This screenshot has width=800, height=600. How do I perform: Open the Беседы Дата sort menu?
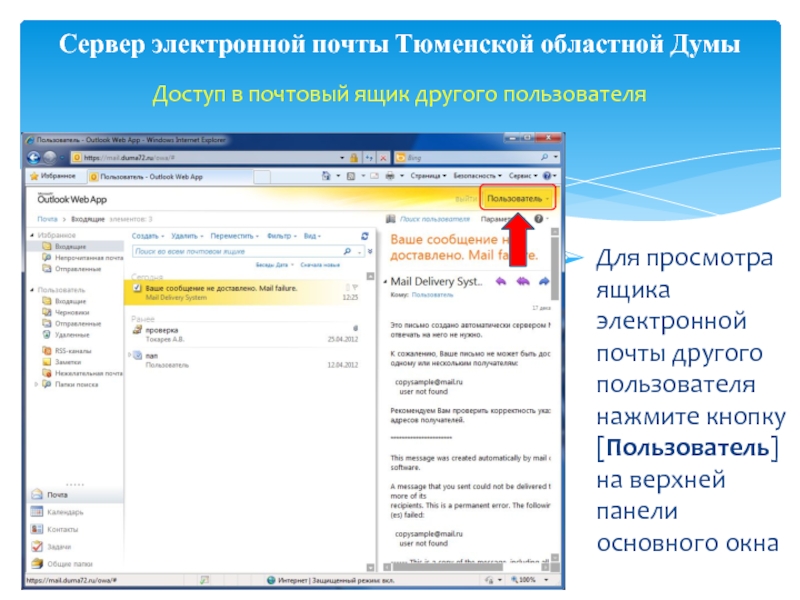274,265
